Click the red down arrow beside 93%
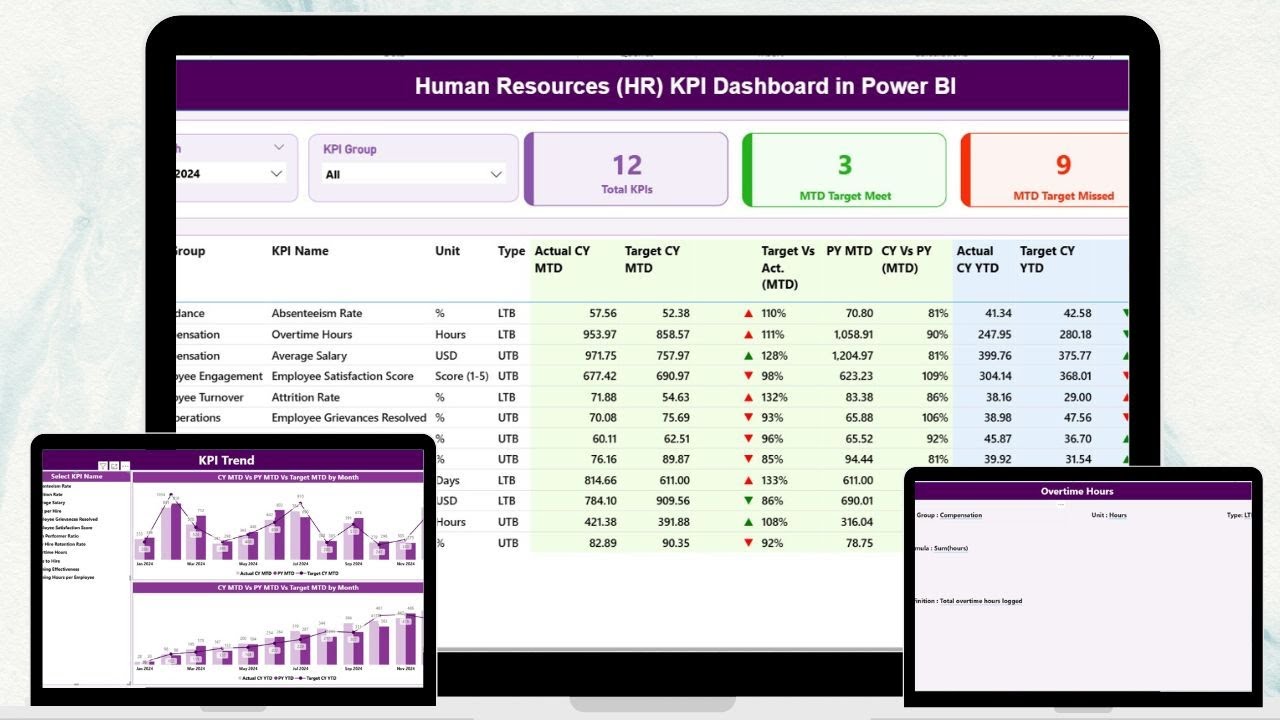 (748, 418)
